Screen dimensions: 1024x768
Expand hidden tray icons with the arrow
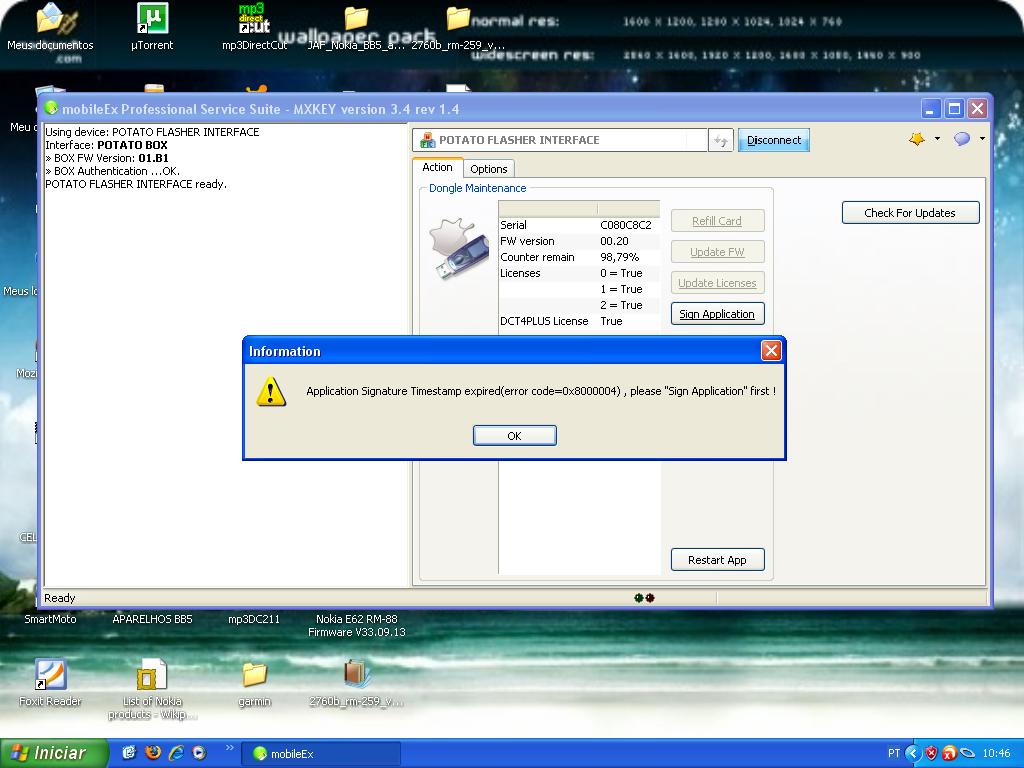(x=912, y=753)
